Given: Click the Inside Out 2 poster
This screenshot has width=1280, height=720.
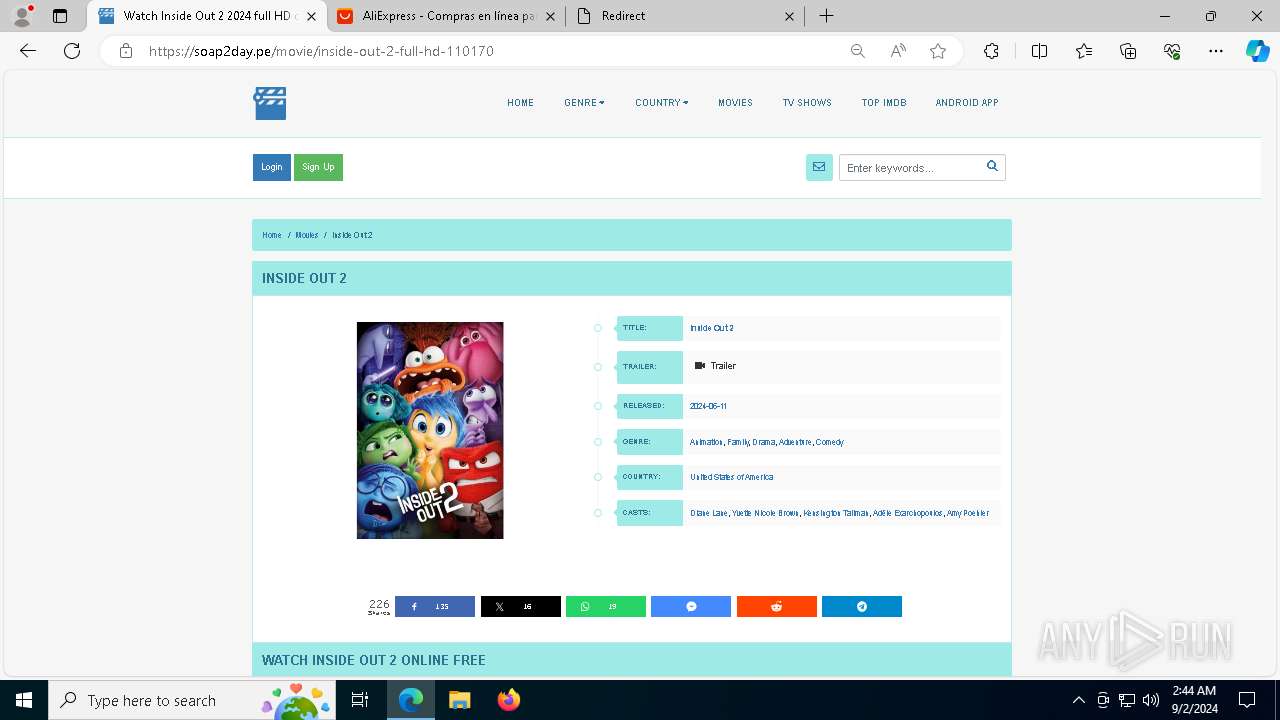Looking at the screenshot, I should point(430,430).
